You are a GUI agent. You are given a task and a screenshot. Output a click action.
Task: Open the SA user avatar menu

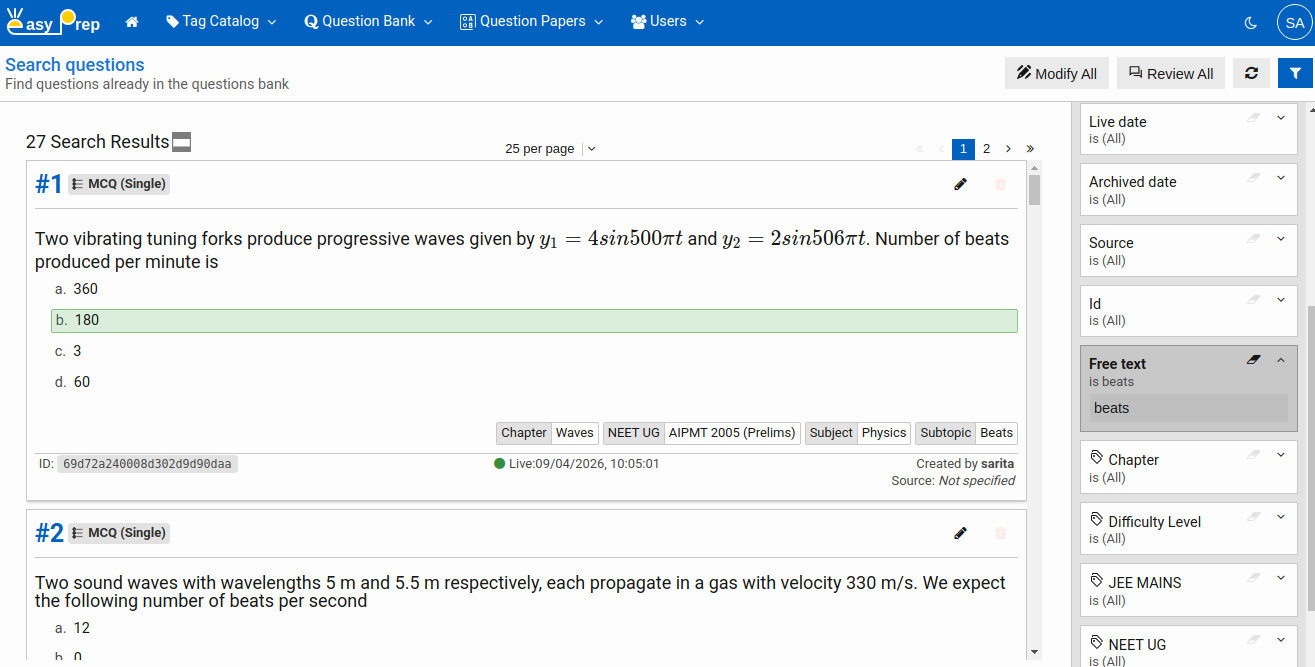point(1294,22)
